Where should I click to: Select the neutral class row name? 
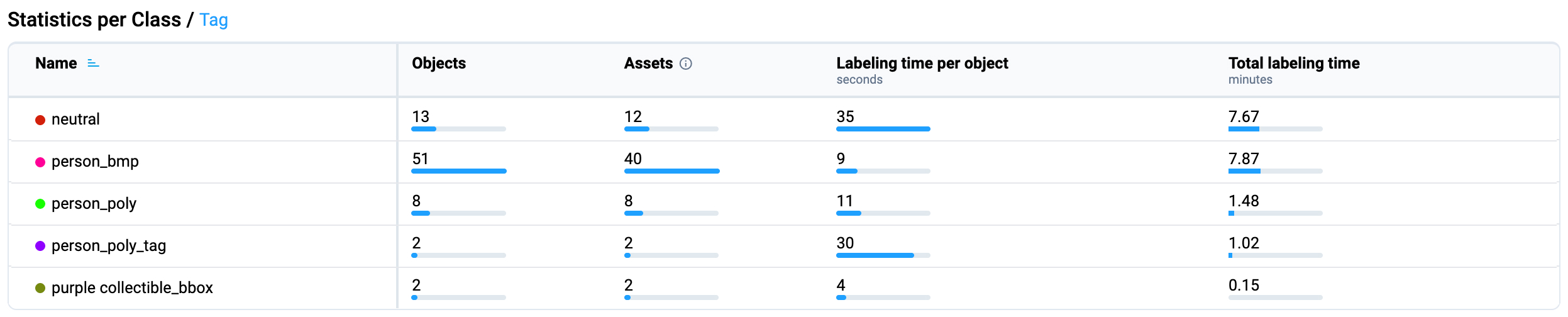coord(75,120)
